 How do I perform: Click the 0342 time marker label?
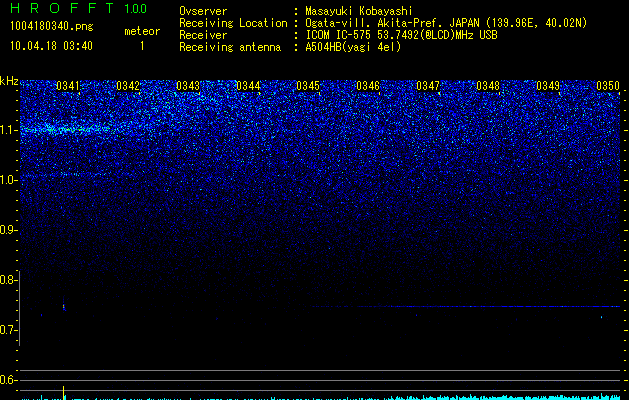pyautogui.click(x=128, y=86)
